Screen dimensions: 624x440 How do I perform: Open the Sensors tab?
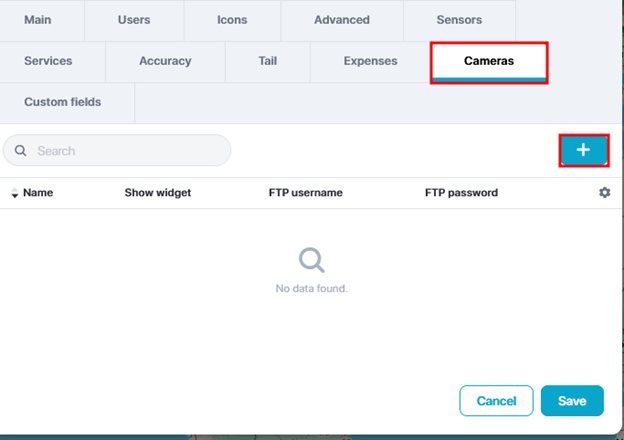click(459, 20)
